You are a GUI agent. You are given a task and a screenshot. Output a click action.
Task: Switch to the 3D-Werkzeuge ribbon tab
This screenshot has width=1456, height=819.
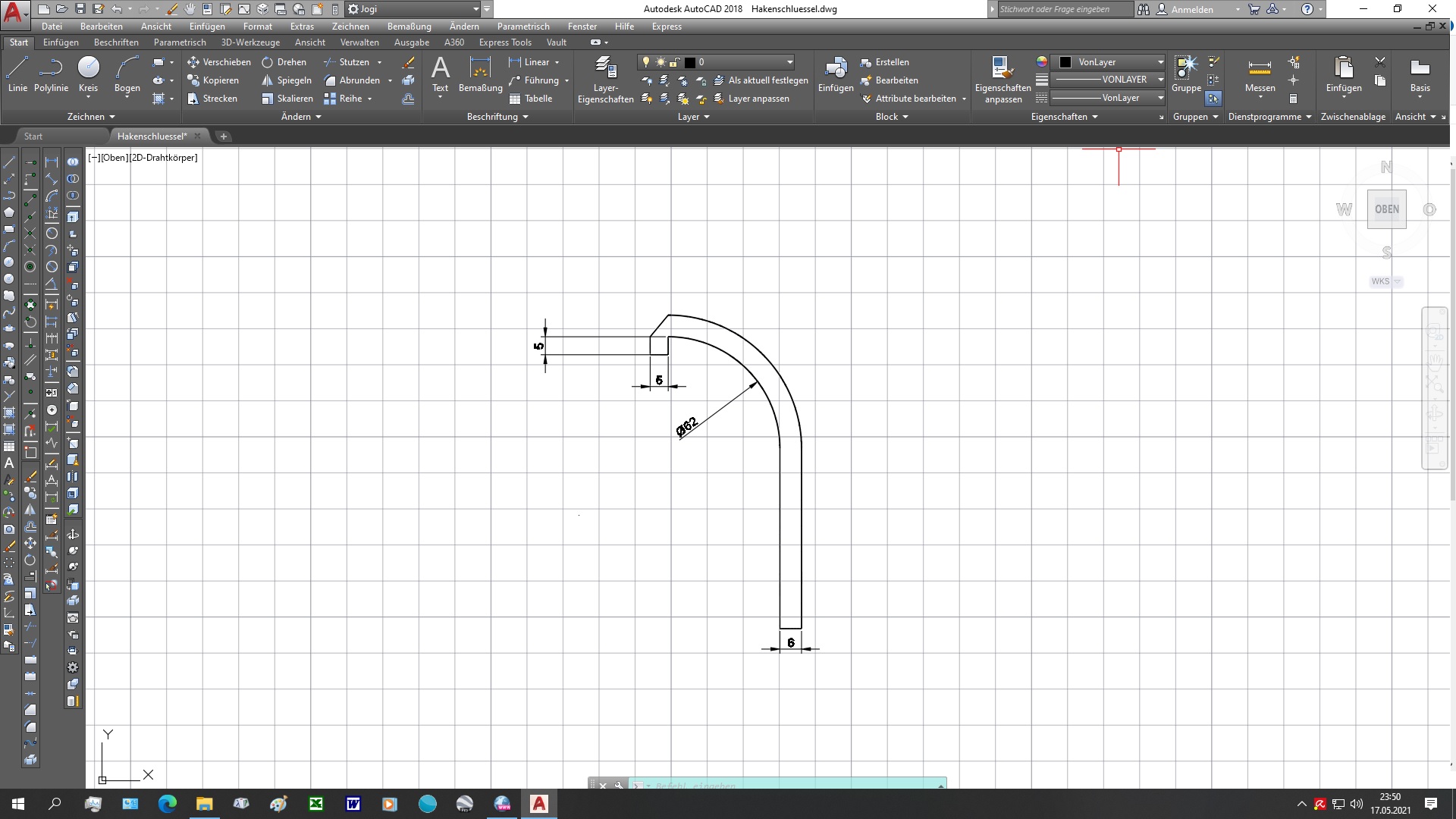tap(250, 42)
